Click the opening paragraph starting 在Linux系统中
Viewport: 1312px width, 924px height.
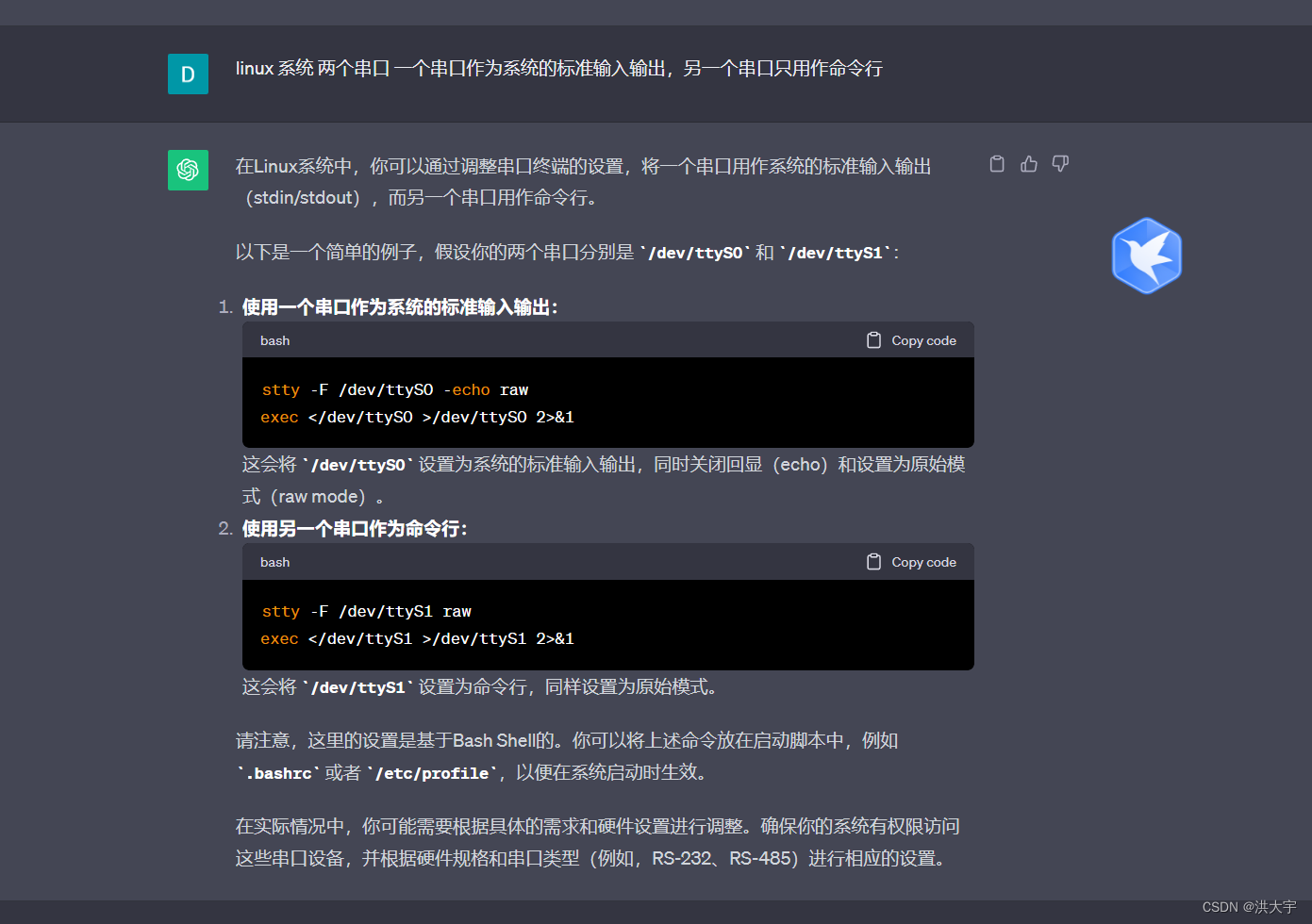point(583,182)
